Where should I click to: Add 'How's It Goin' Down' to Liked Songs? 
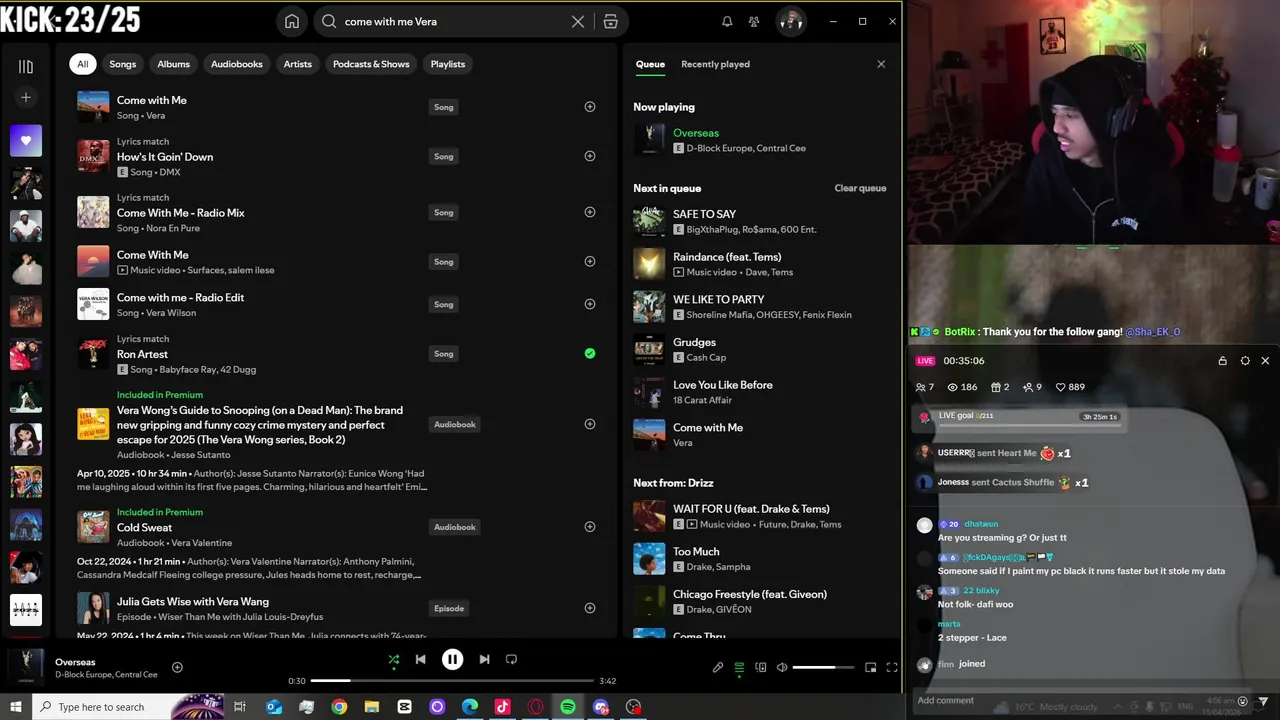click(590, 156)
